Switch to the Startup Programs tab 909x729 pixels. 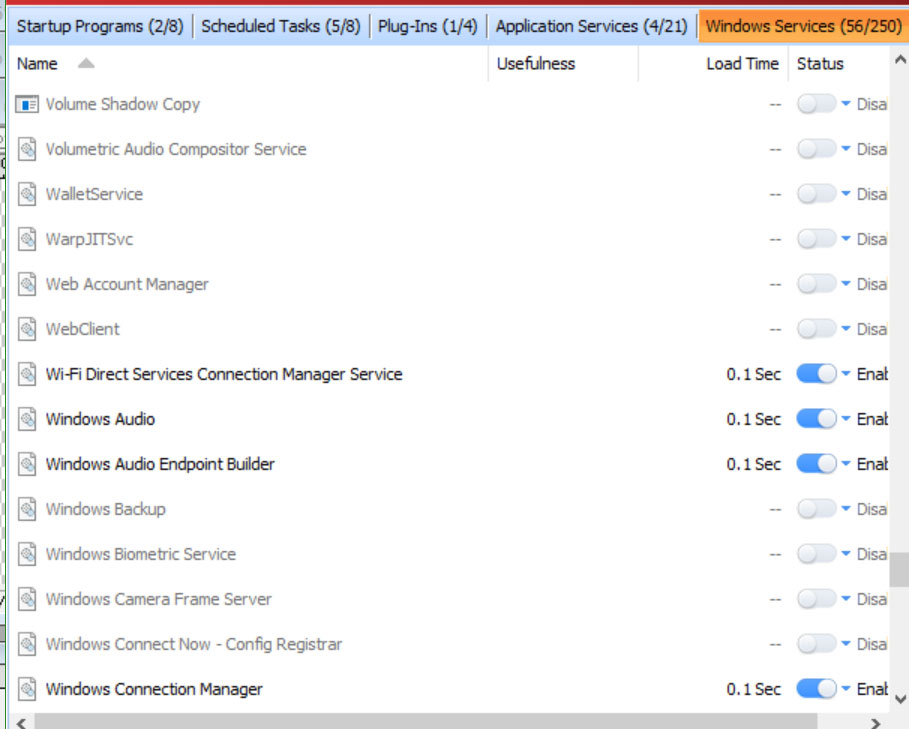(x=100, y=26)
